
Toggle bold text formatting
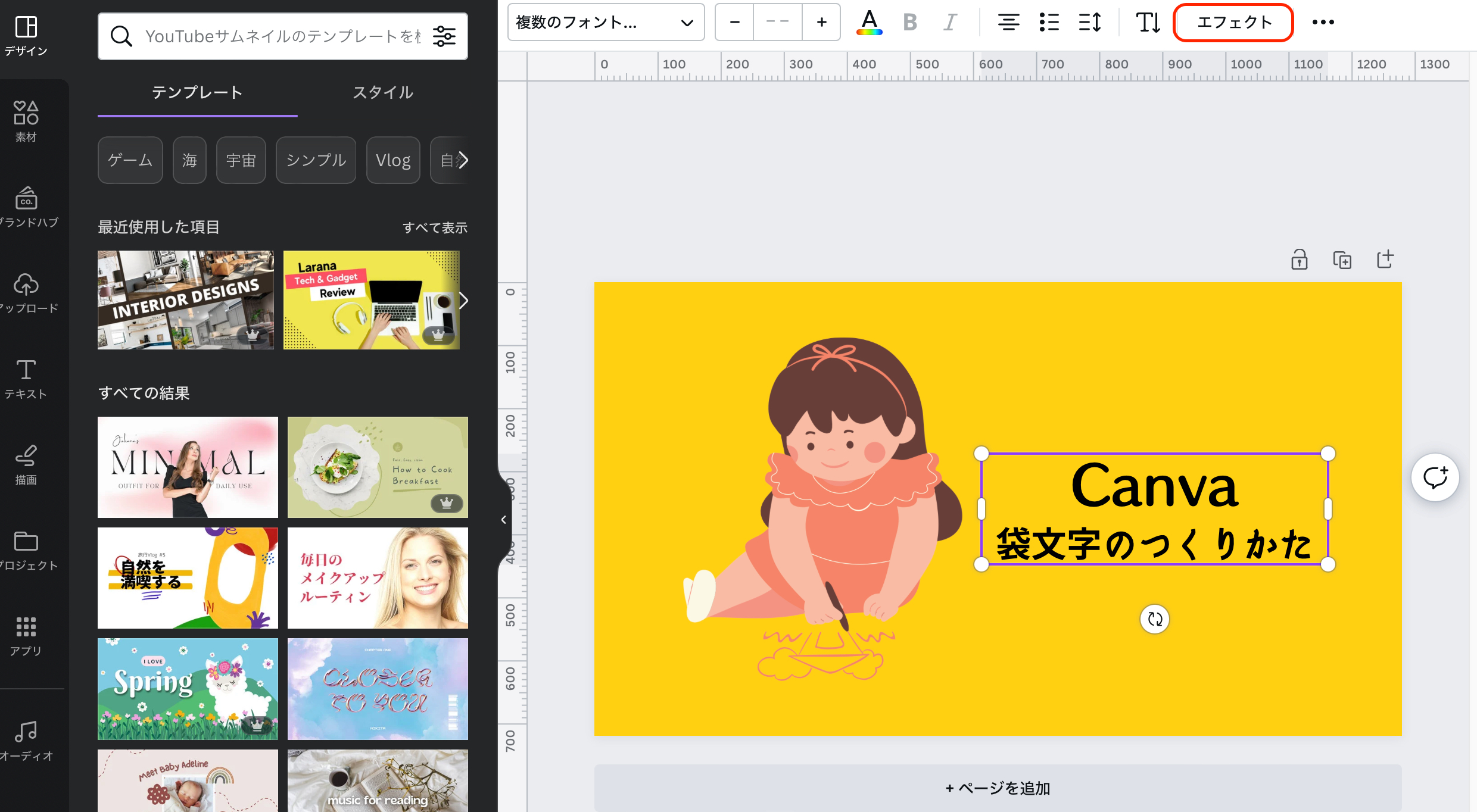coord(909,23)
